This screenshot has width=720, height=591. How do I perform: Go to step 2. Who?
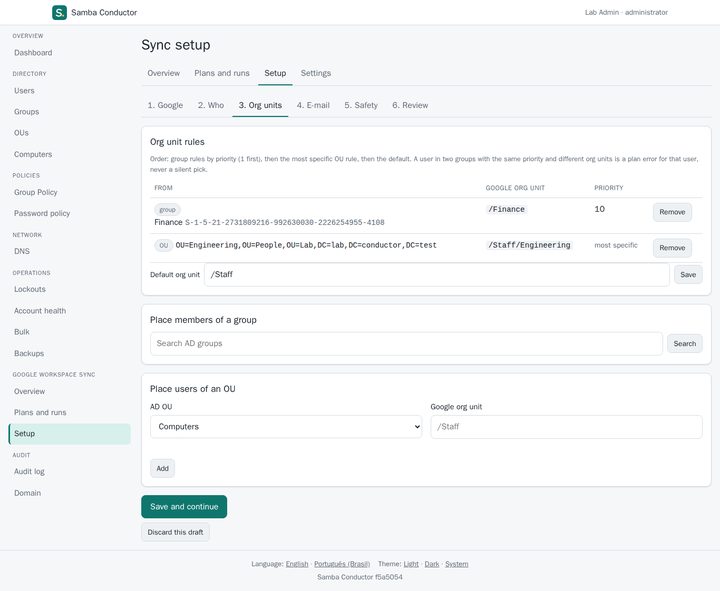coord(211,106)
